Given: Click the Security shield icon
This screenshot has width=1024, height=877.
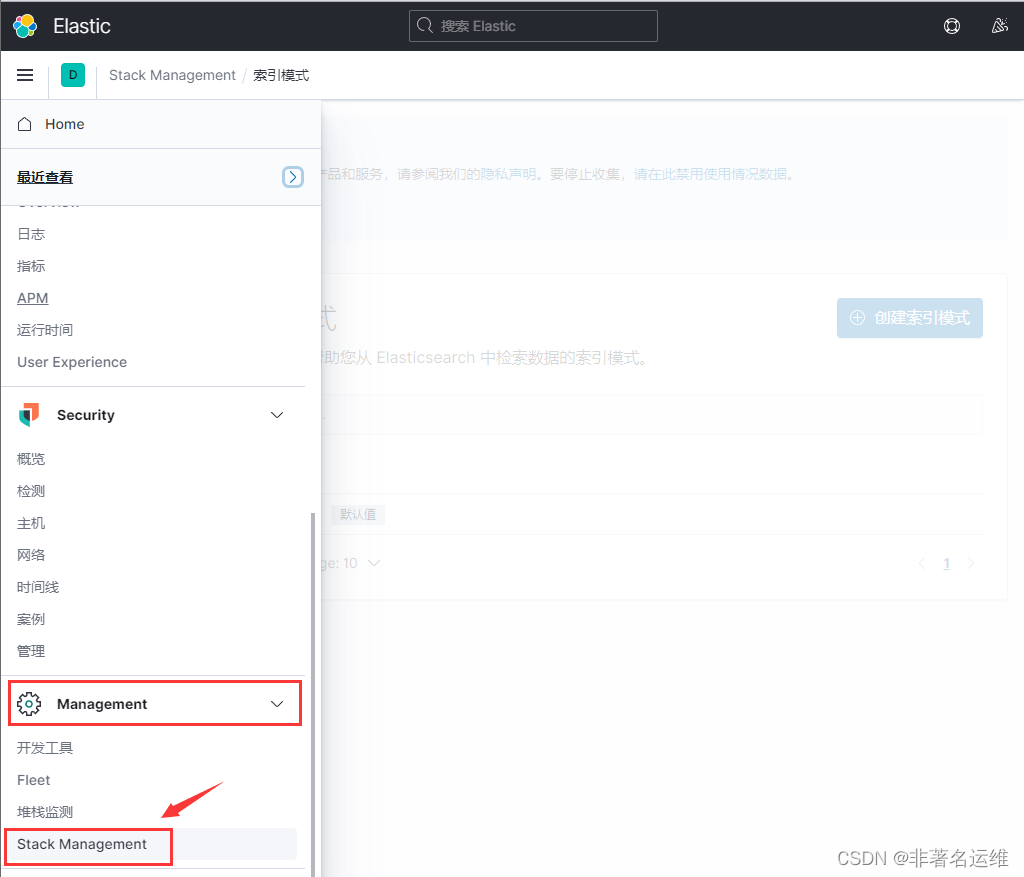Looking at the screenshot, I should coord(29,415).
